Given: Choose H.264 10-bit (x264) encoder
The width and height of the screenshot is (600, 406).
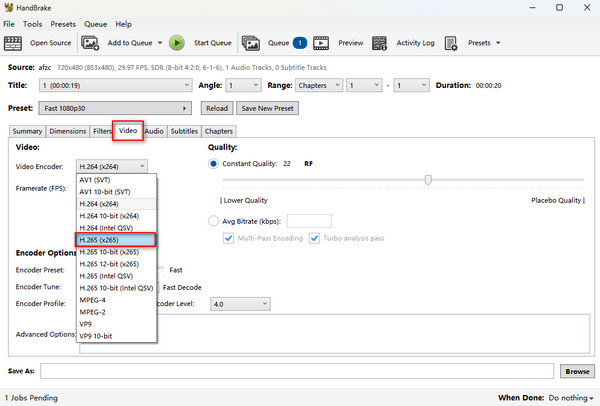Looking at the screenshot, I should (116, 216).
